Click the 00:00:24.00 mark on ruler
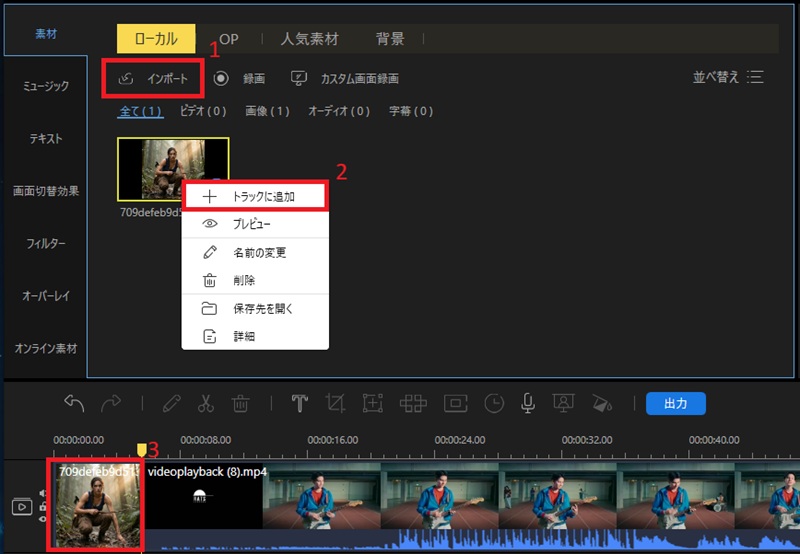Screen dimensions: 800x554 click(460, 440)
